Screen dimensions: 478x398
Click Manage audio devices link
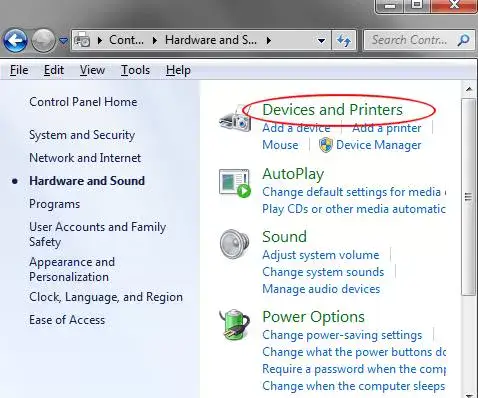click(x=321, y=289)
